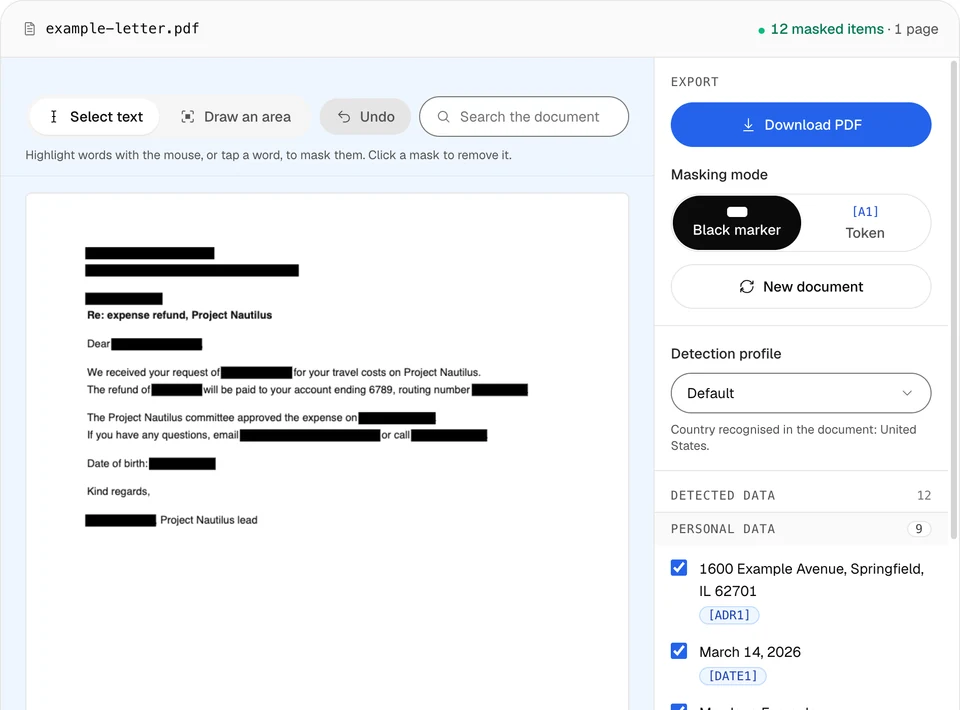
Task: Remove the mask after 'The refund of'
Action: click(x=177, y=389)
